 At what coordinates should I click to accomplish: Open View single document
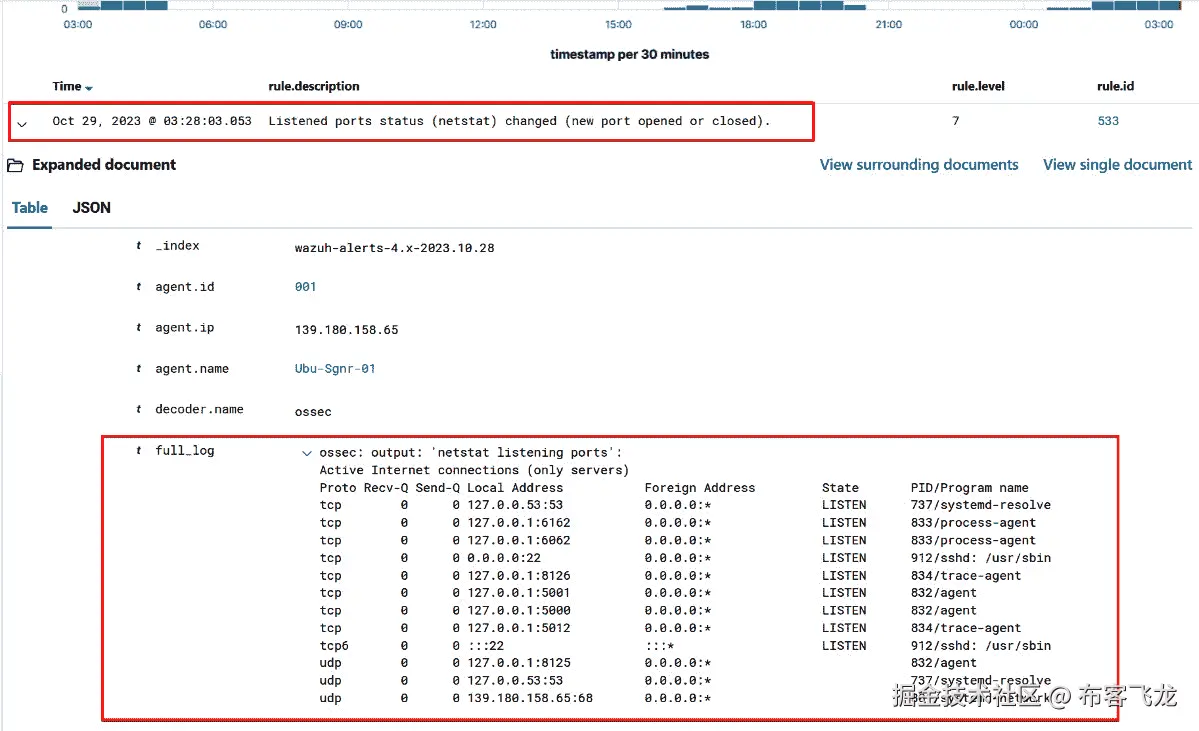1117,164
